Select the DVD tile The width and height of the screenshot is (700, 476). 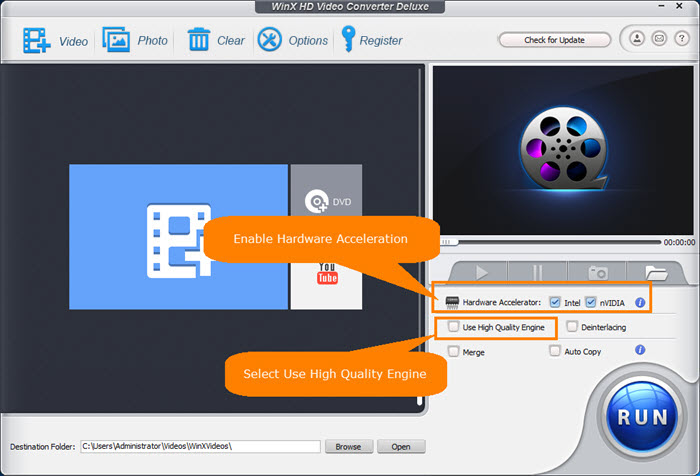click(x=326, y=191)
